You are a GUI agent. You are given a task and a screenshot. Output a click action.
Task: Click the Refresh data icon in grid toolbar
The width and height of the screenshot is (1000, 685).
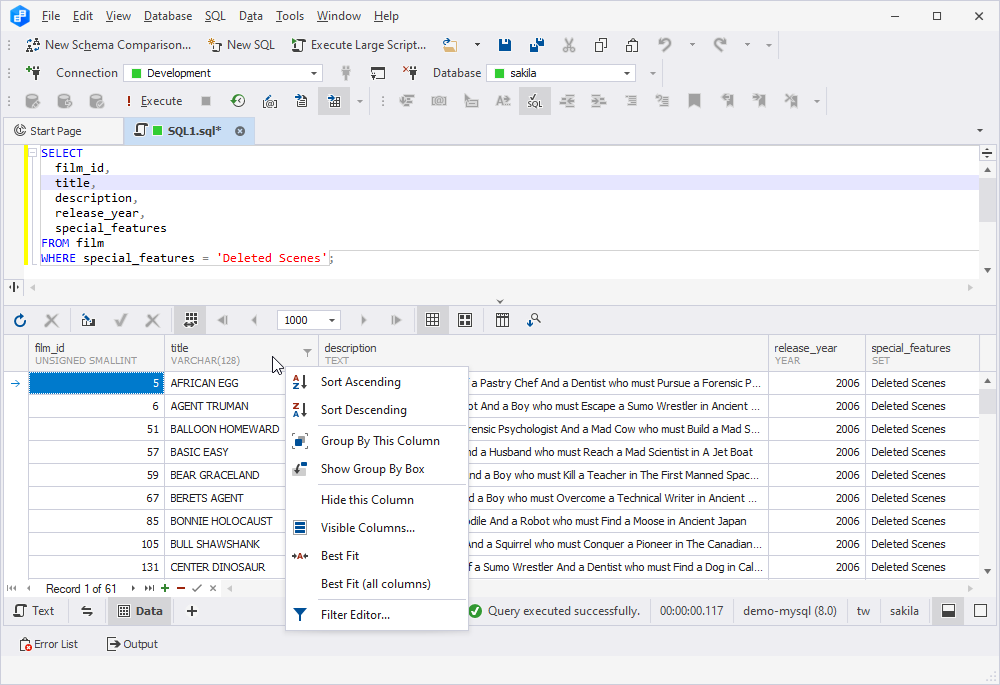pyautogui.click(x=20, y=320)
